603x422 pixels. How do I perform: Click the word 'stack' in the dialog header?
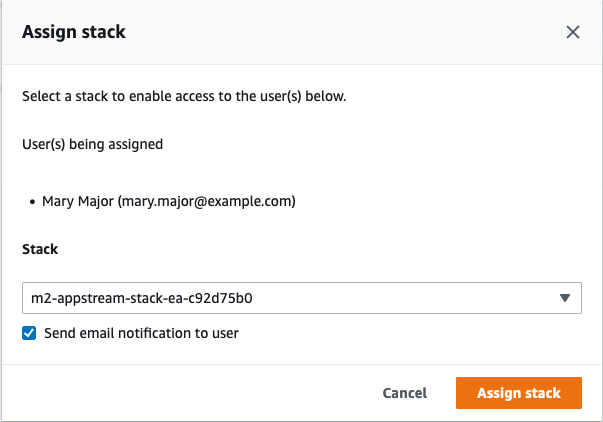point(104,32)
